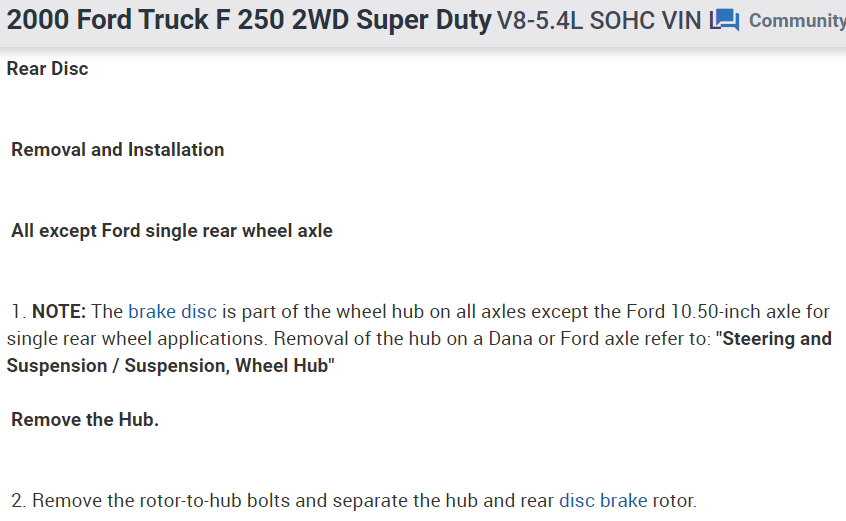846x521 pixels.
Task: Click the "Remove the Hub." heading
Action: point(85,419)
